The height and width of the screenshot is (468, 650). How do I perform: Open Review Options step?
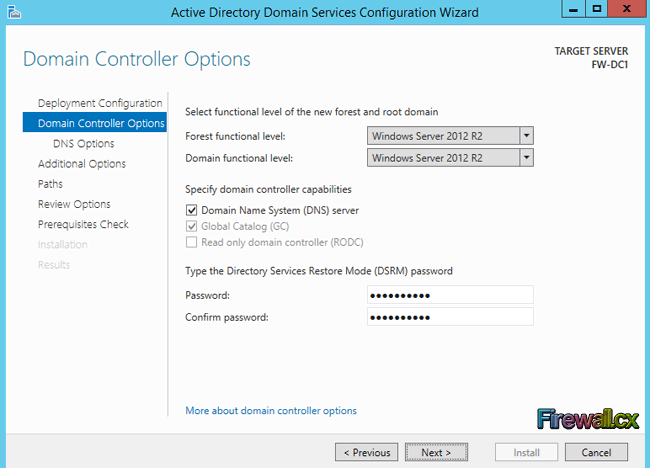74,204
